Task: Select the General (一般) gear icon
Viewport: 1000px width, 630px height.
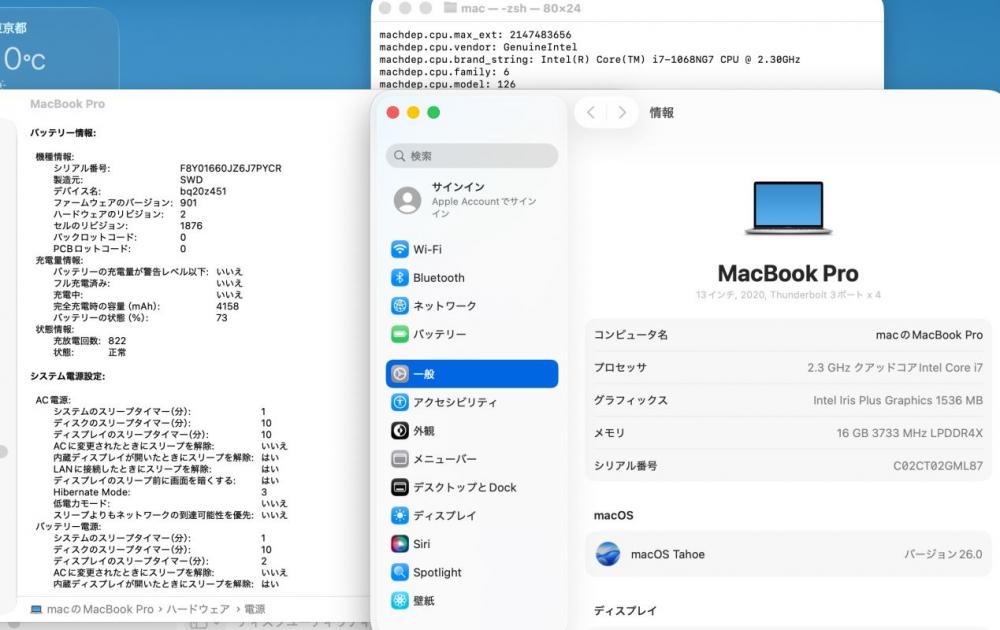Action: 400,374
